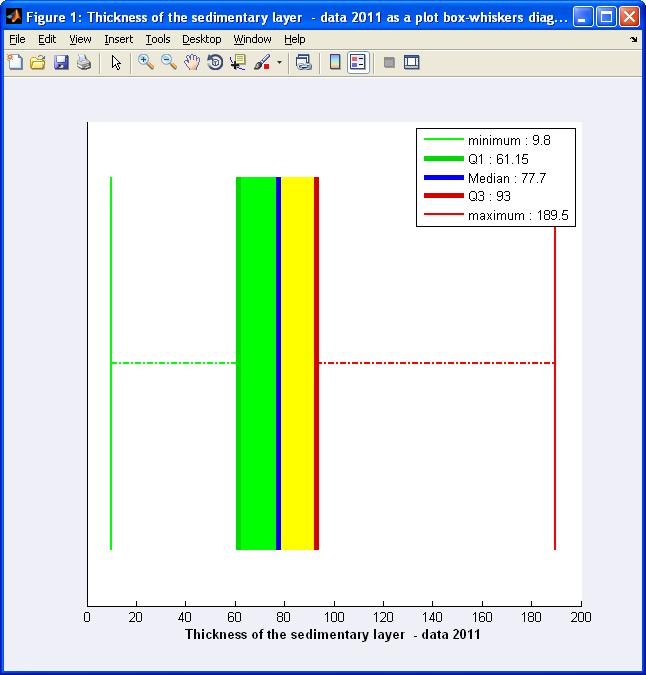Print the figure with the printer icon

point(83,62)
